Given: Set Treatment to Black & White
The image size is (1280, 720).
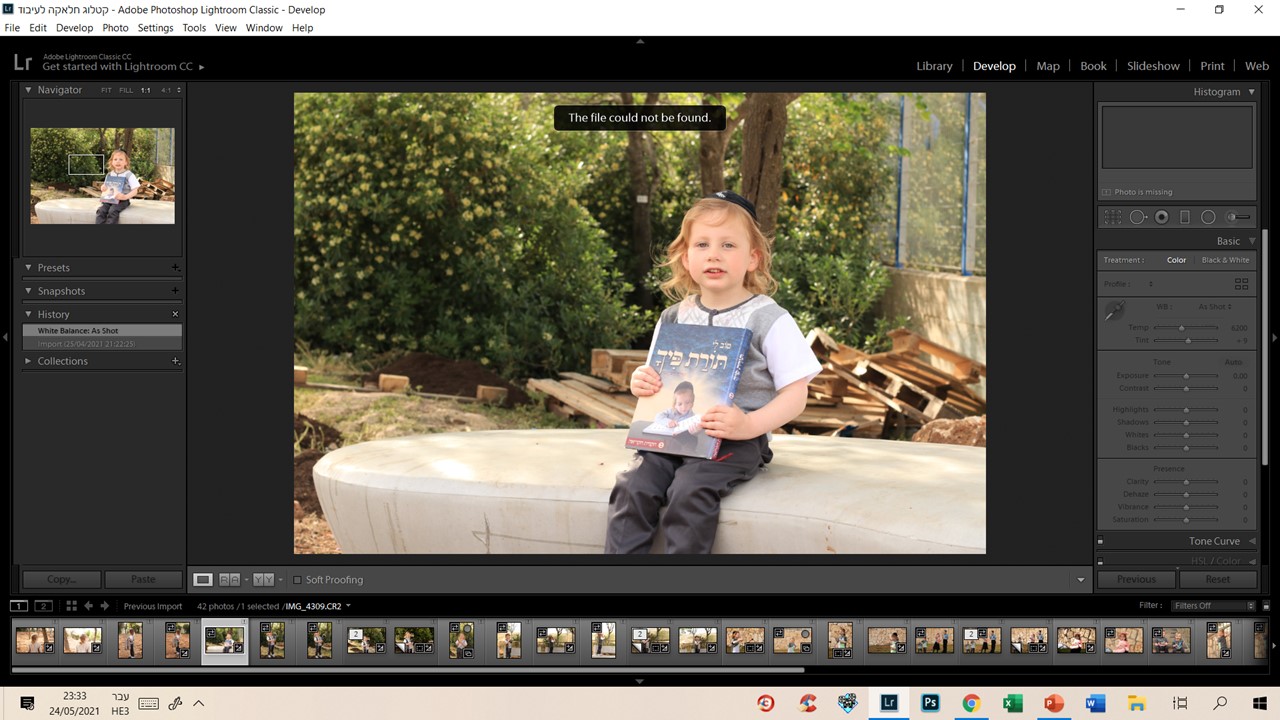Looking at the screenshot, I should point(1225,260).
